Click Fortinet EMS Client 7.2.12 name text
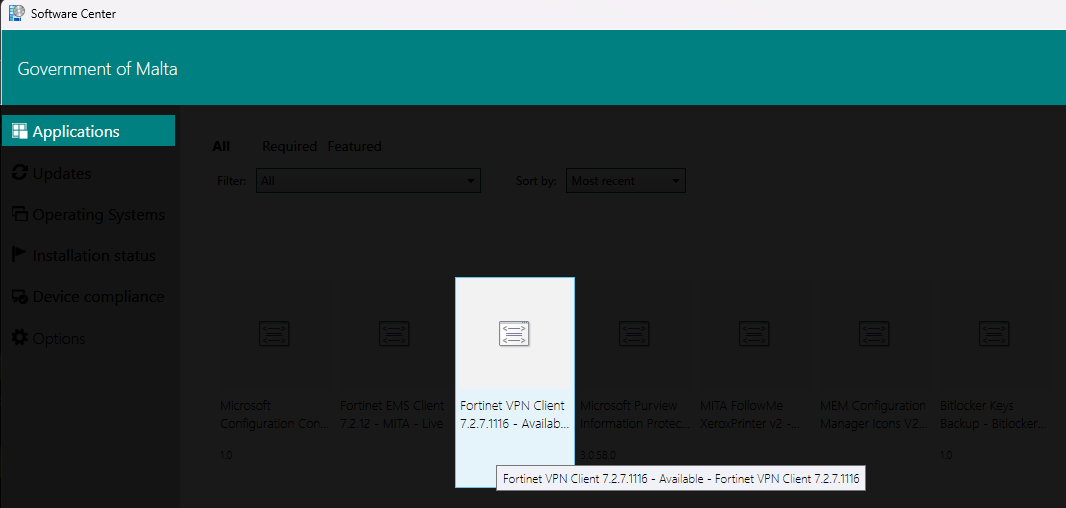This screenshot has height=508, width=1066. [392, 414]
